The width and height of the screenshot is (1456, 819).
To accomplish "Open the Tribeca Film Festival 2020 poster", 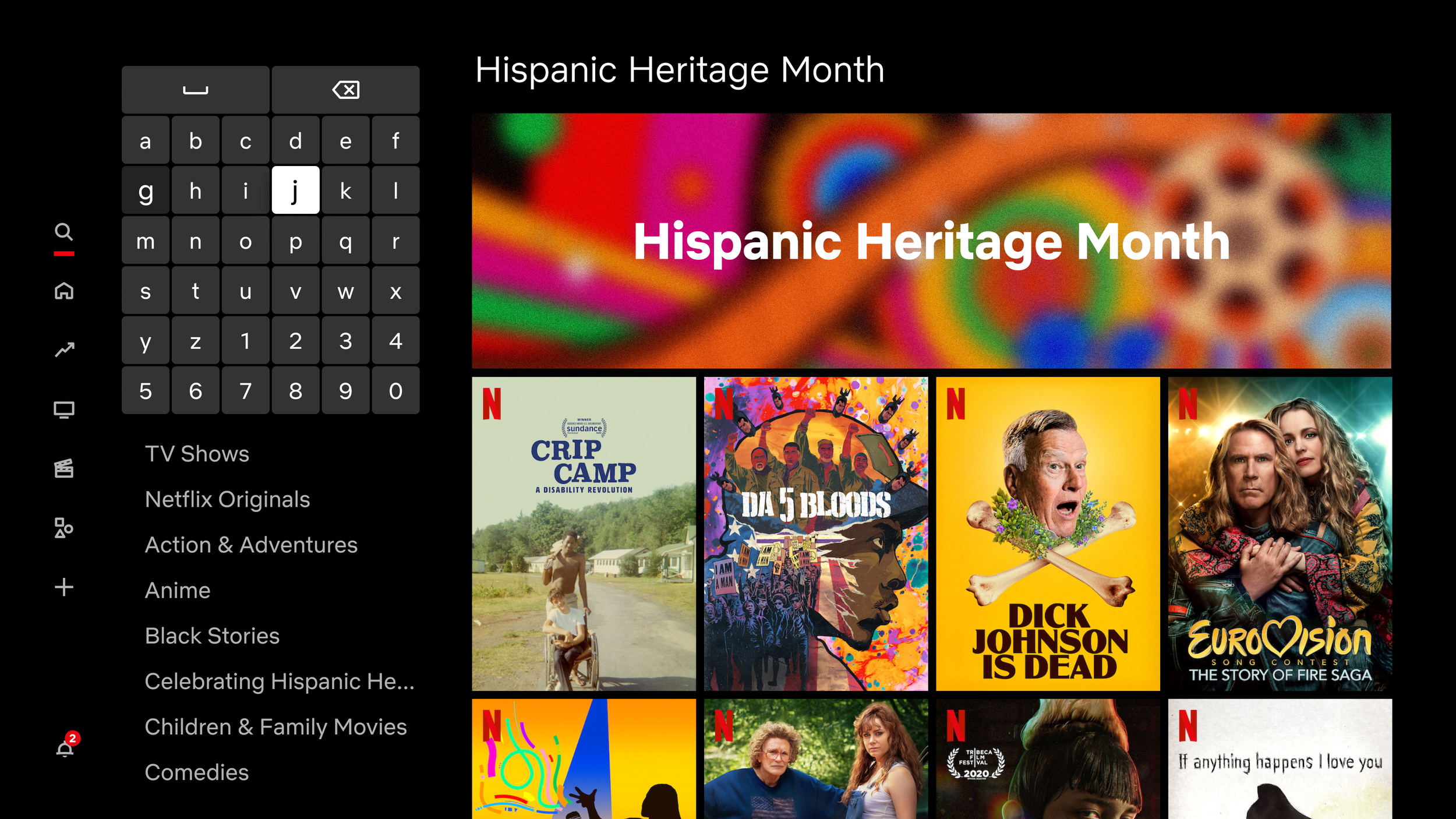I will [1048, 759].
